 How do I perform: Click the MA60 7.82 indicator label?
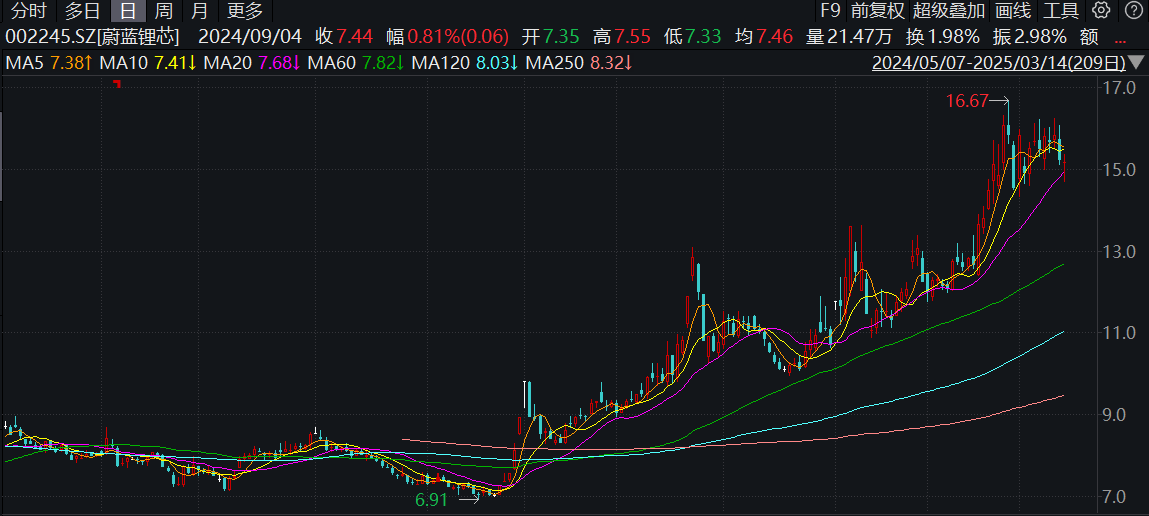point(356,63)
